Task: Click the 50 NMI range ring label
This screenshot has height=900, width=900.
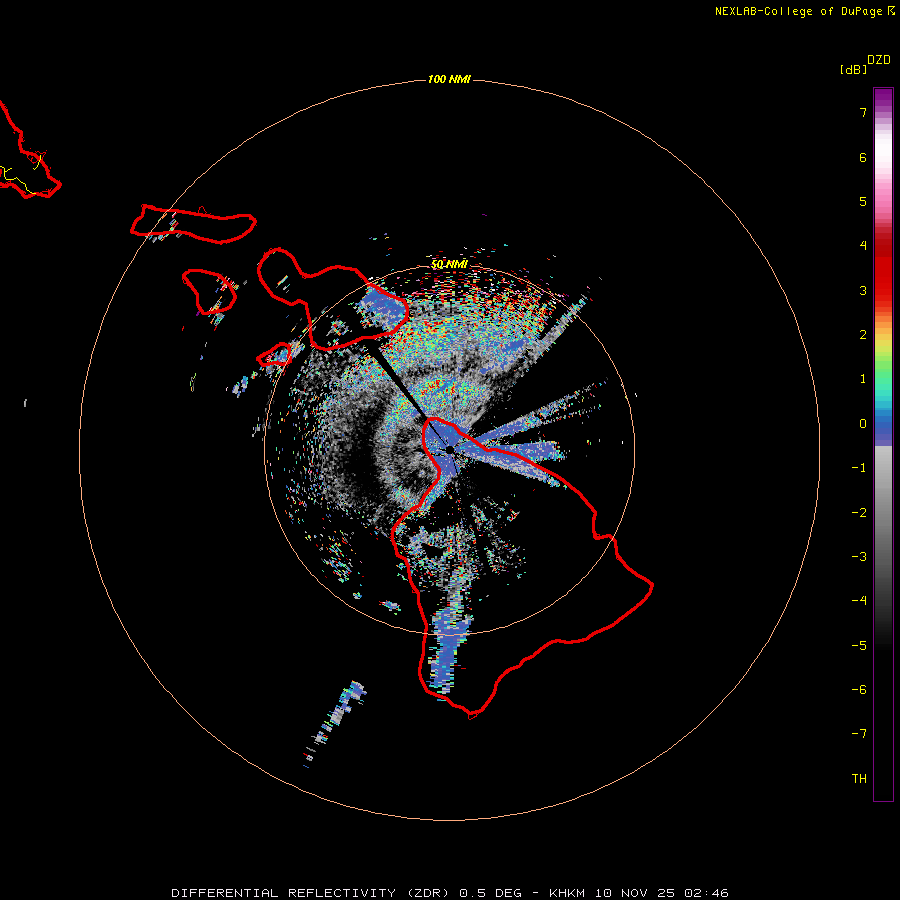Action: [449, 264]
